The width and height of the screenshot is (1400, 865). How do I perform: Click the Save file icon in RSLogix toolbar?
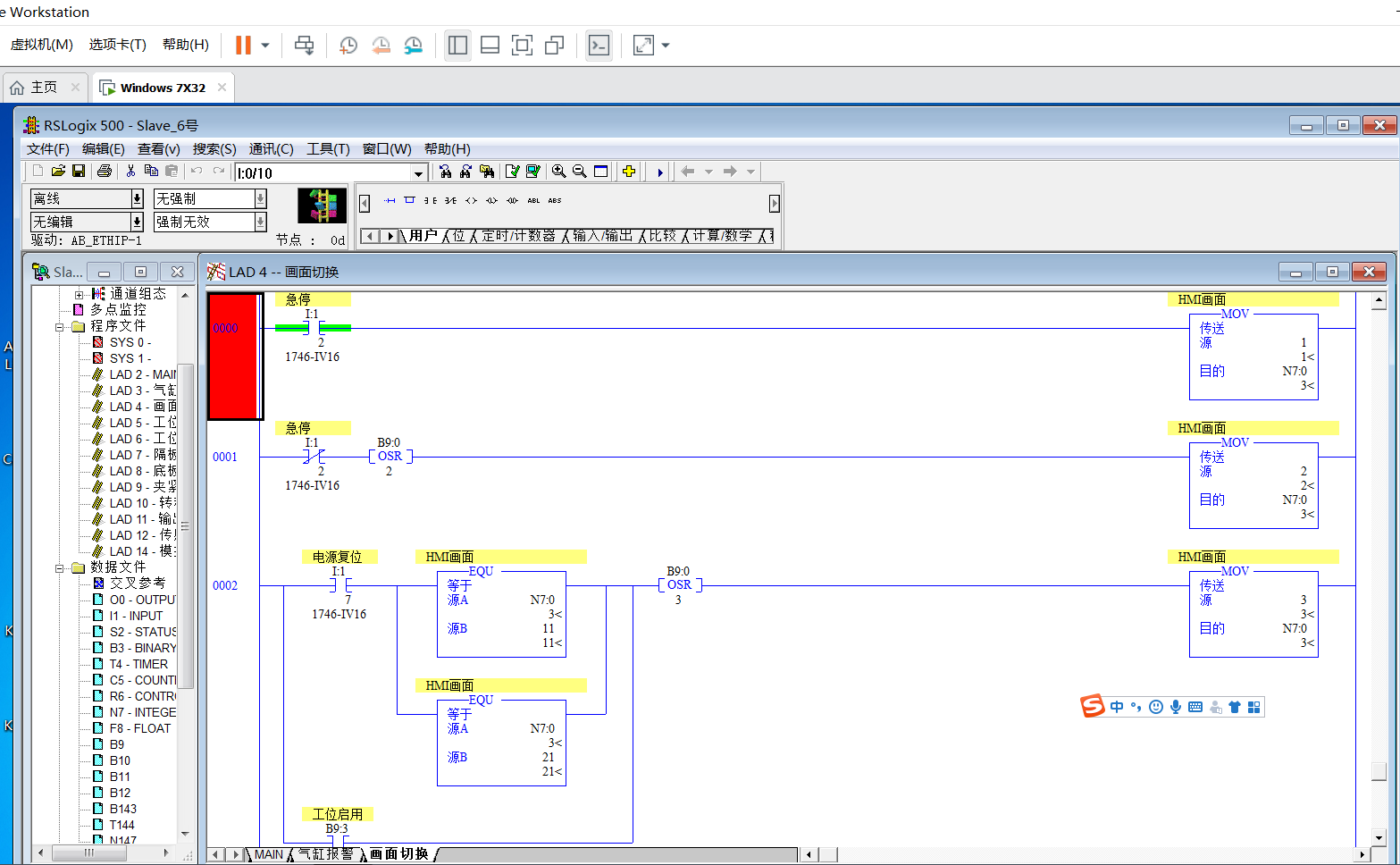79,172
